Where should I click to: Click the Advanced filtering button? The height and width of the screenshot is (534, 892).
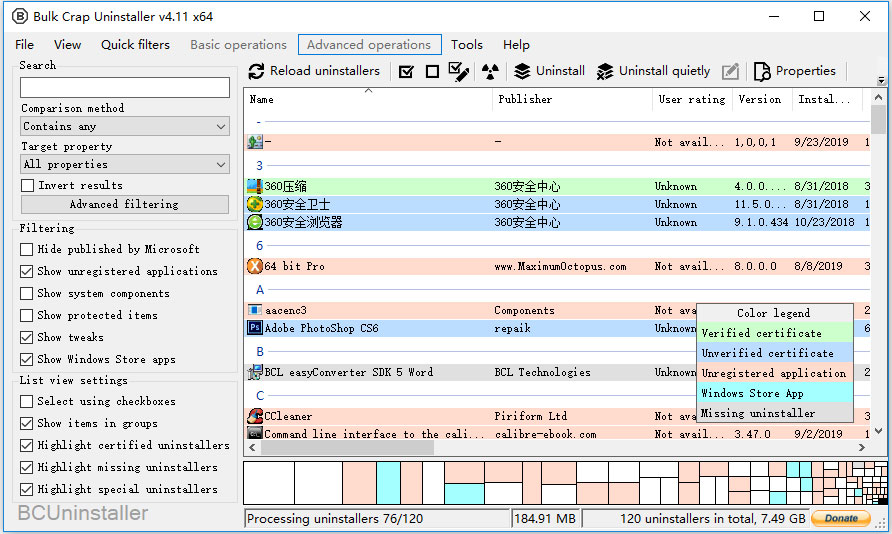click(125, 204)
